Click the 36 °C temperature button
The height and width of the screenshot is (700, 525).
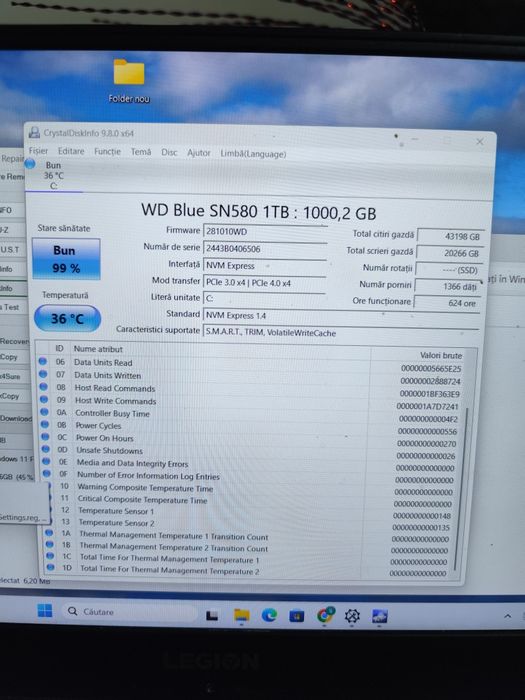[67, 319]
